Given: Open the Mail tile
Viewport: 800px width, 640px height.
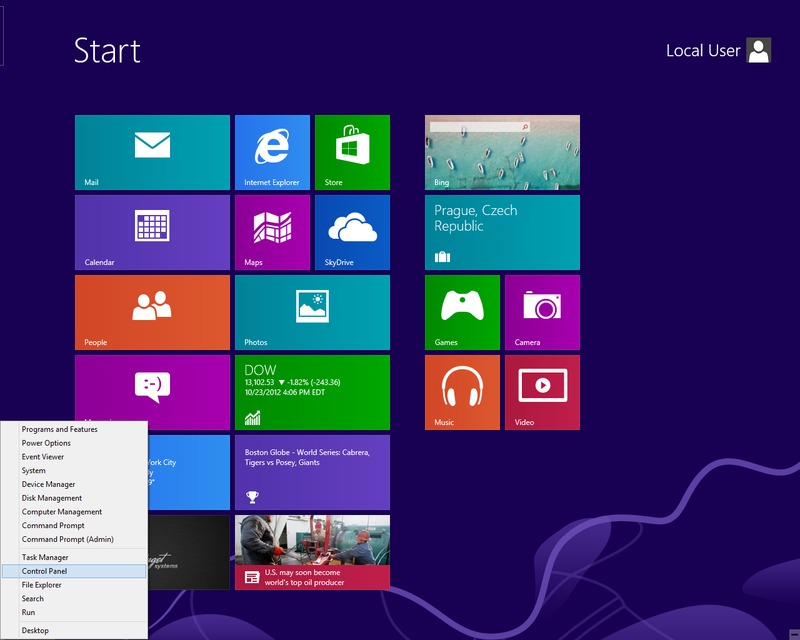Looking at the screenshot, I should tap(152, 152).
